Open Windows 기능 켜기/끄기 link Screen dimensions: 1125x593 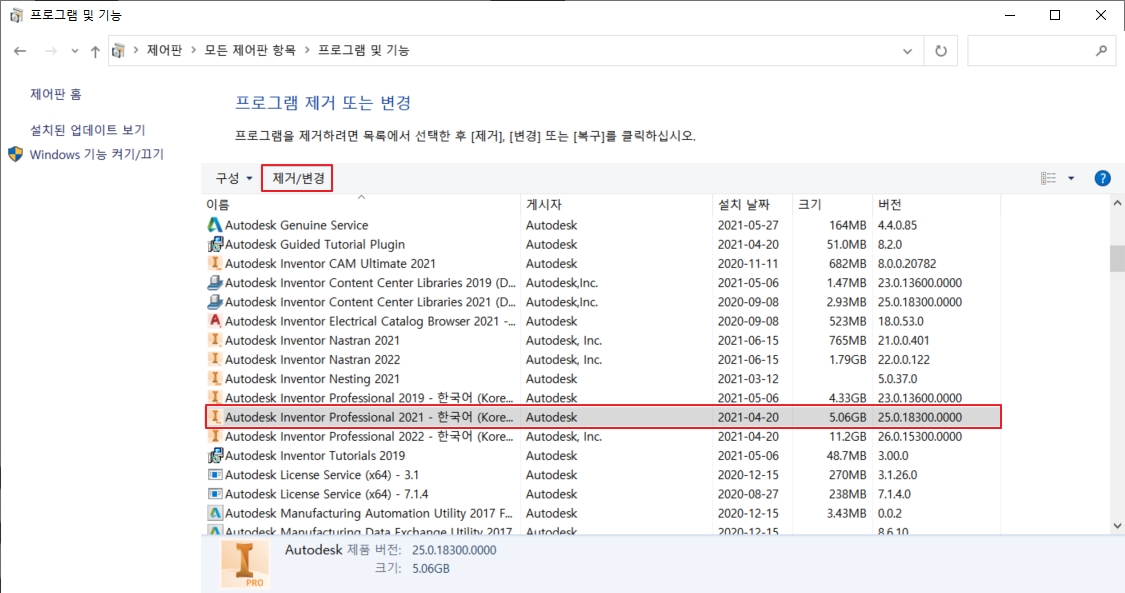click(97, 154)
